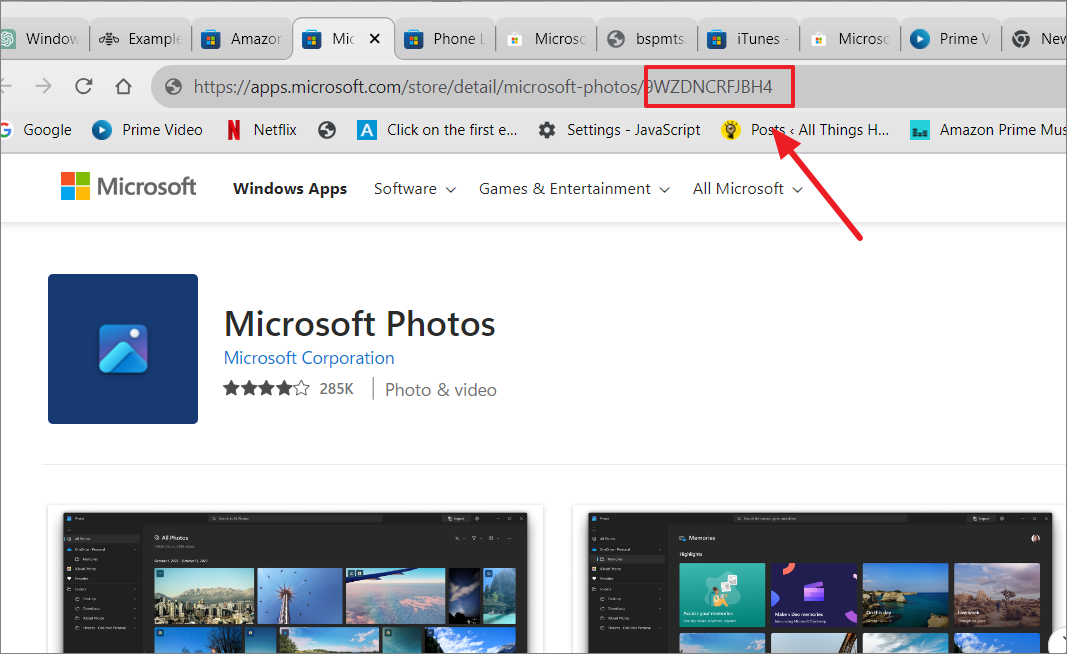Screen dimensions: 1067x654
Task: Switch to the iTunes tab
Action: 749,39
